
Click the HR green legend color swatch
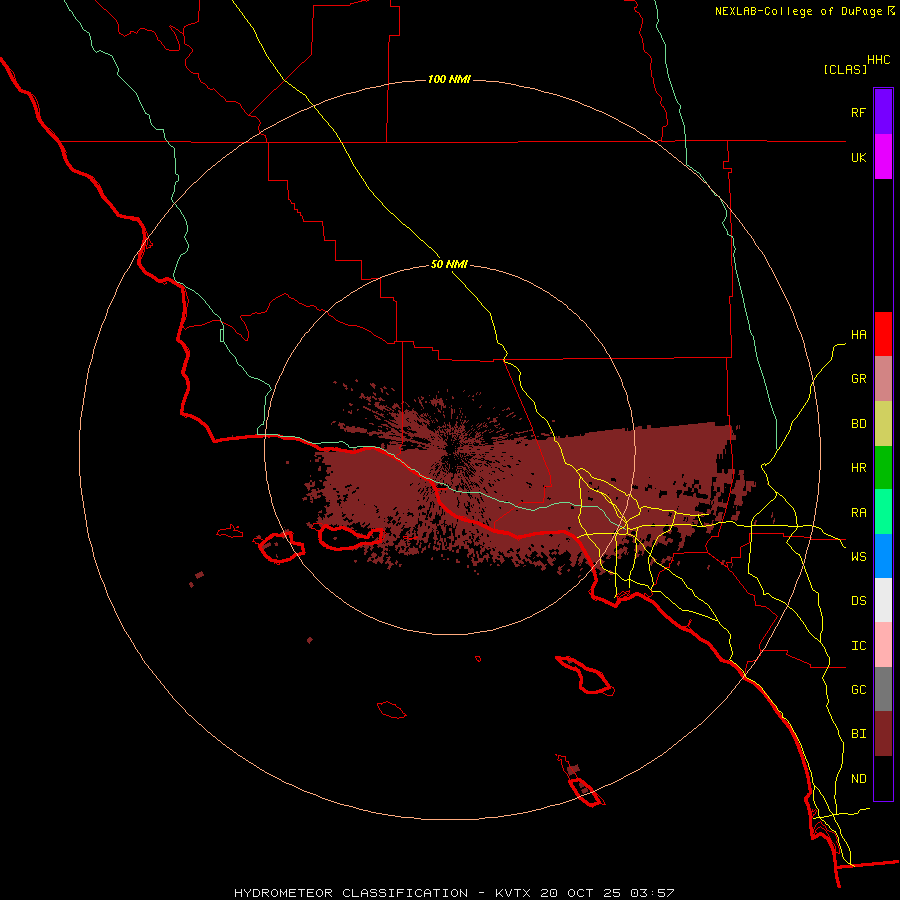click(883, 468)
